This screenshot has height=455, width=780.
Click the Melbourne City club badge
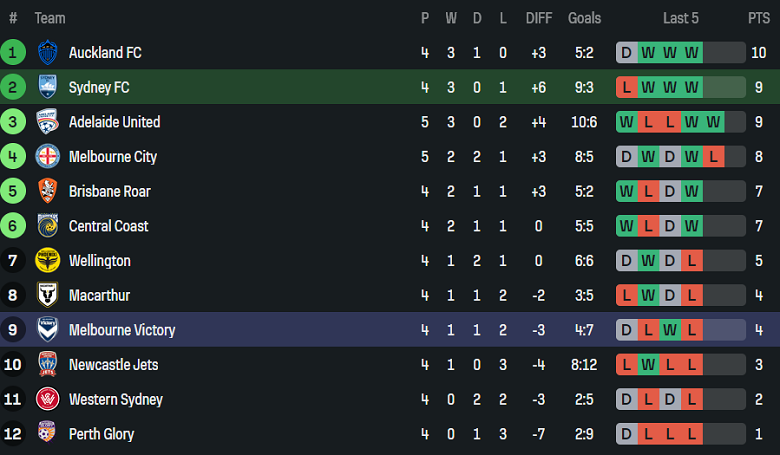tap(47, 157)
